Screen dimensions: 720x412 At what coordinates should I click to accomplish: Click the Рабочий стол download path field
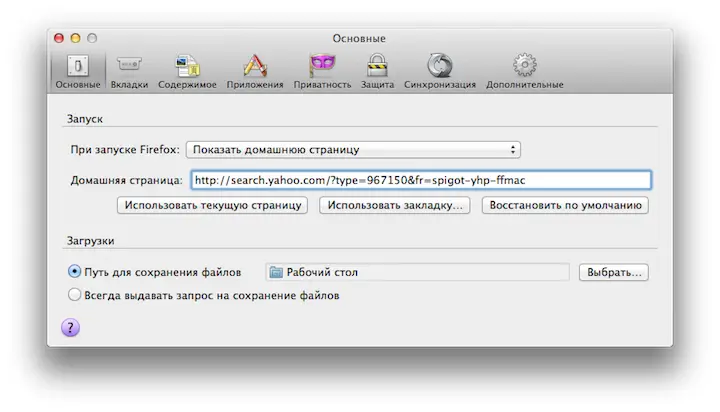(x=417, y=272)
